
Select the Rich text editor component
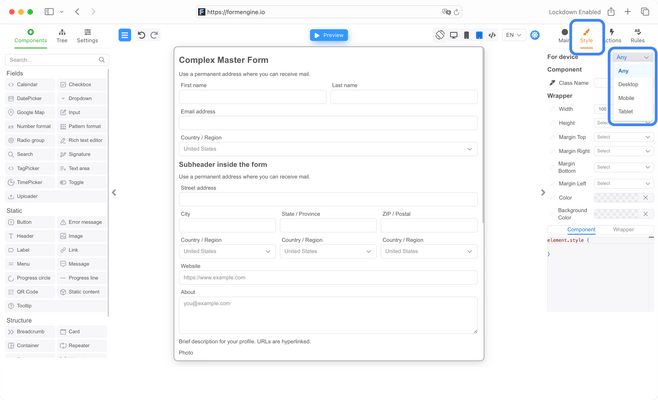[82, 140]
